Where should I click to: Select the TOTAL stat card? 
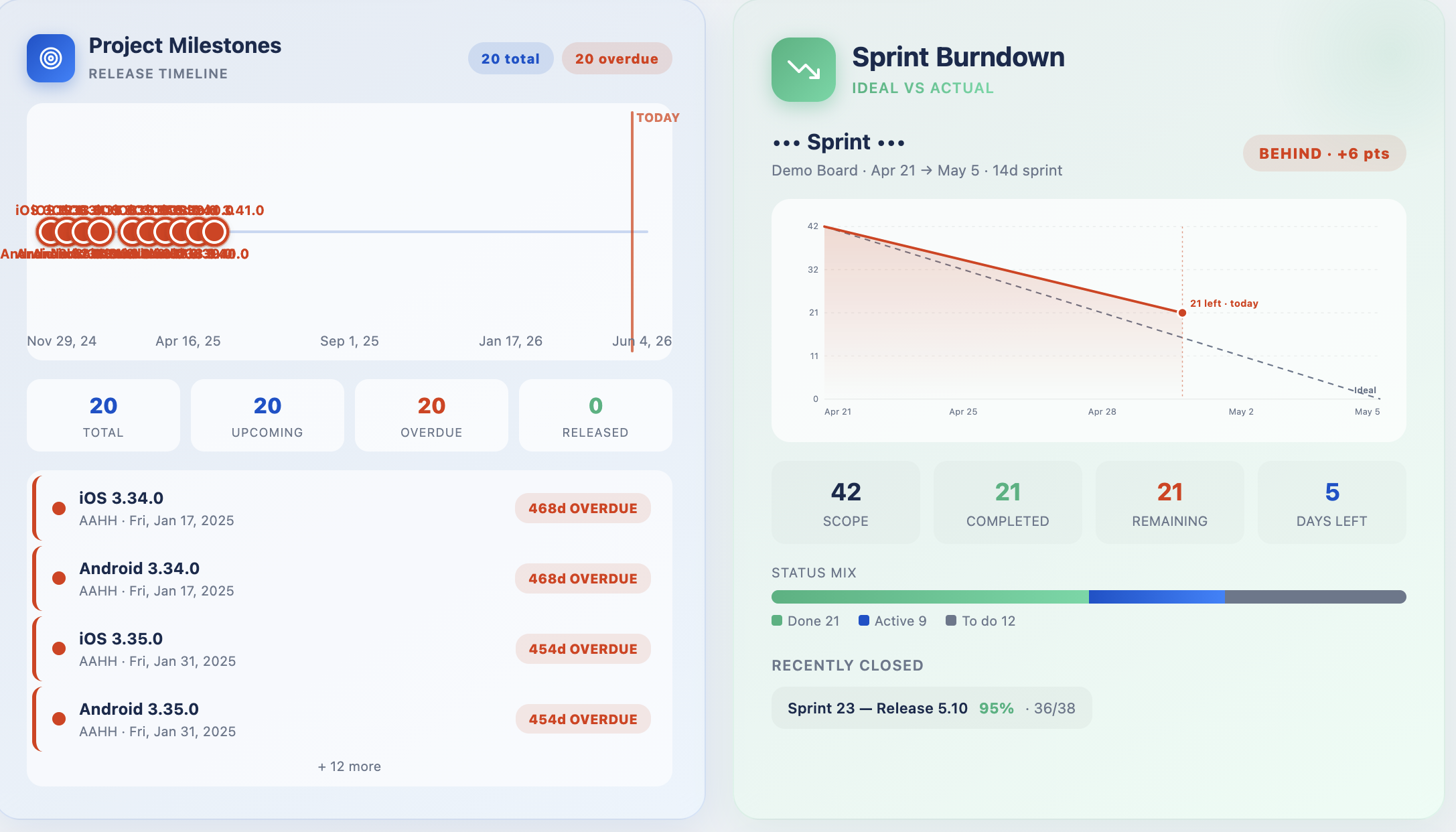coord(103,415)
